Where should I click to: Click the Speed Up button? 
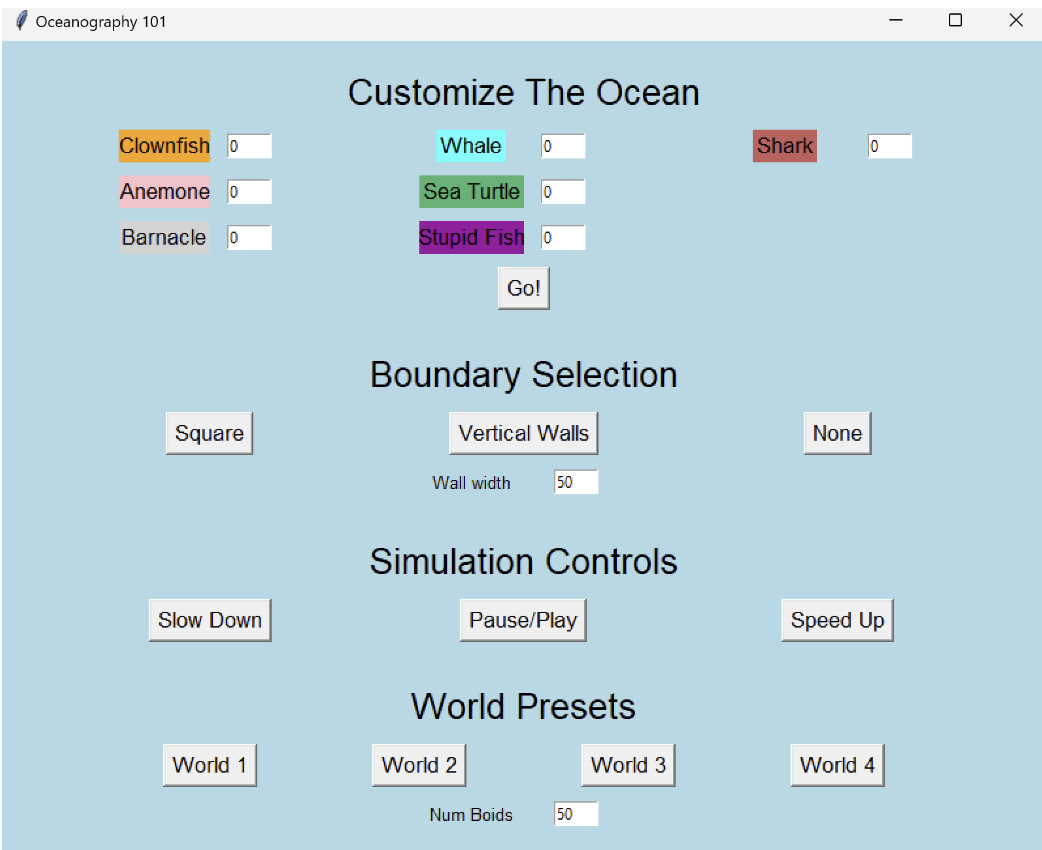point(837,620)
